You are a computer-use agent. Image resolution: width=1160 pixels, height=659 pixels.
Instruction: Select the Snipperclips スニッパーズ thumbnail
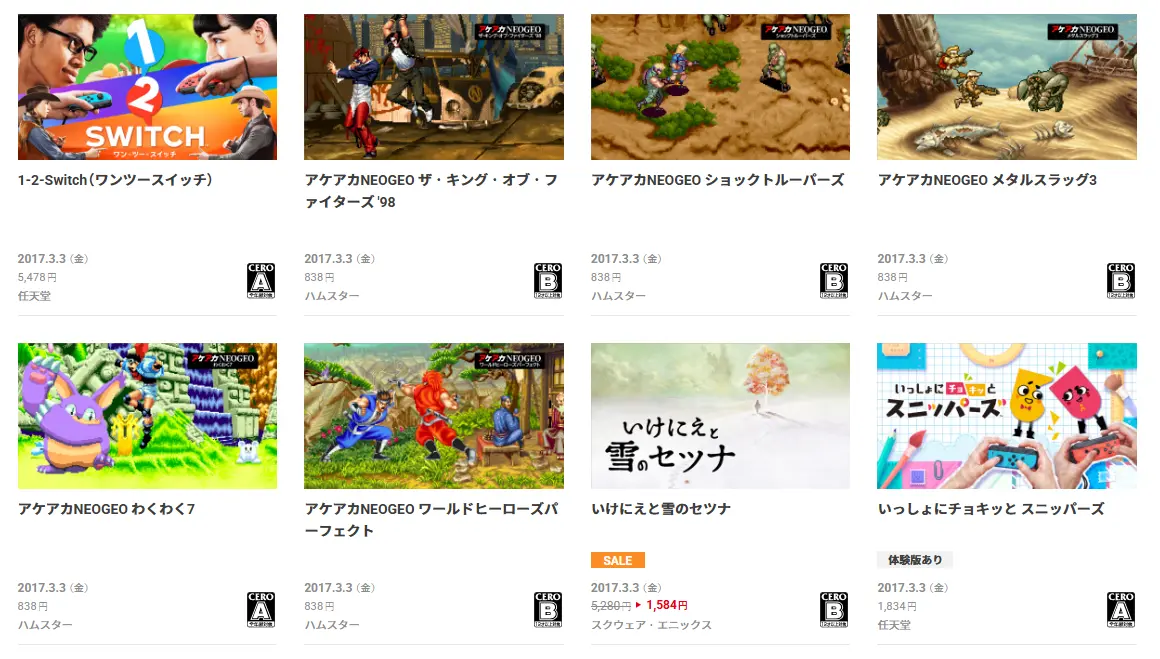click(1007, 416)
